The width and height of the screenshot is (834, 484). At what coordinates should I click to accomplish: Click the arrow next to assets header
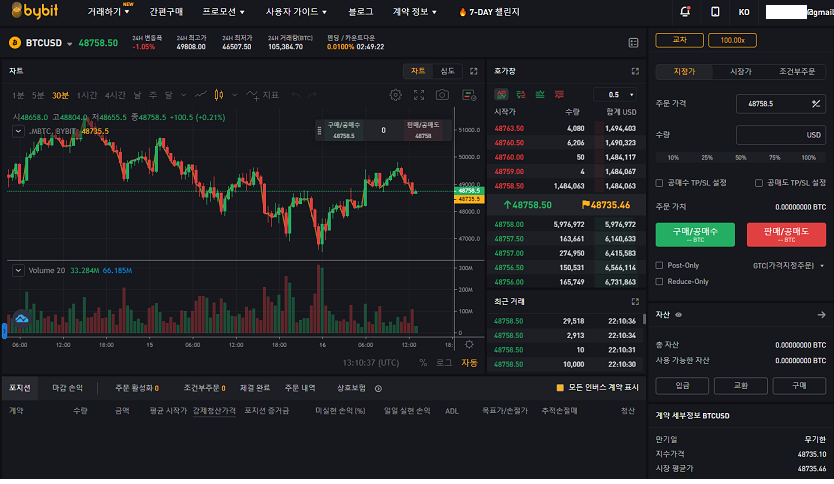tap(821, 315)
